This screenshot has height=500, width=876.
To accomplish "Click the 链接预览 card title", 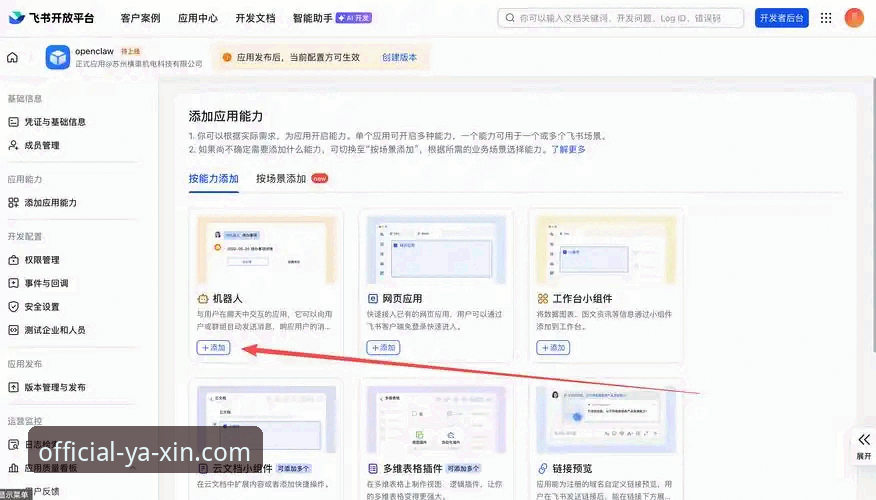I will click(x=573, y=469).
